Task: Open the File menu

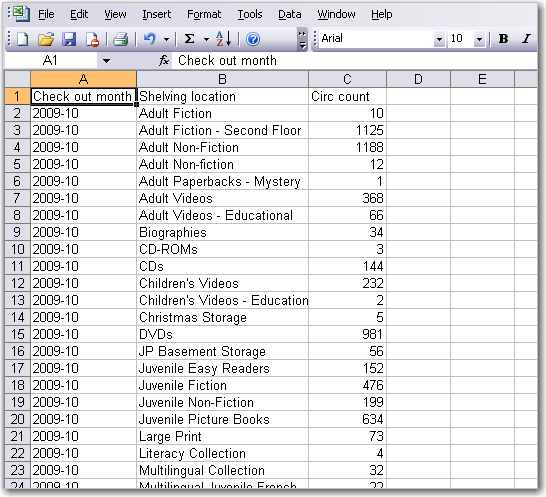Action: (46, 14)
